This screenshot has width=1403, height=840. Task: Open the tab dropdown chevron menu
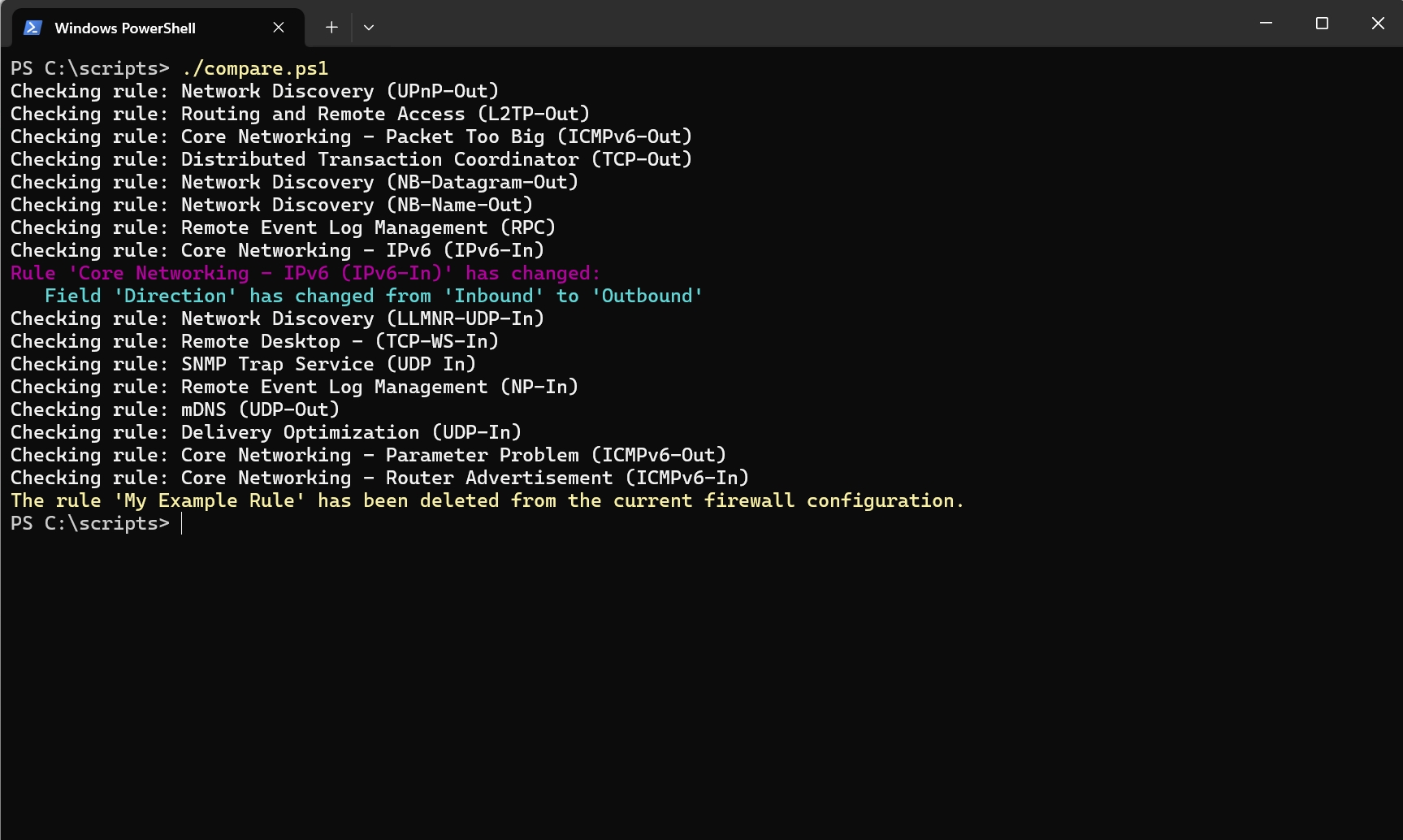tap(368, 27)
